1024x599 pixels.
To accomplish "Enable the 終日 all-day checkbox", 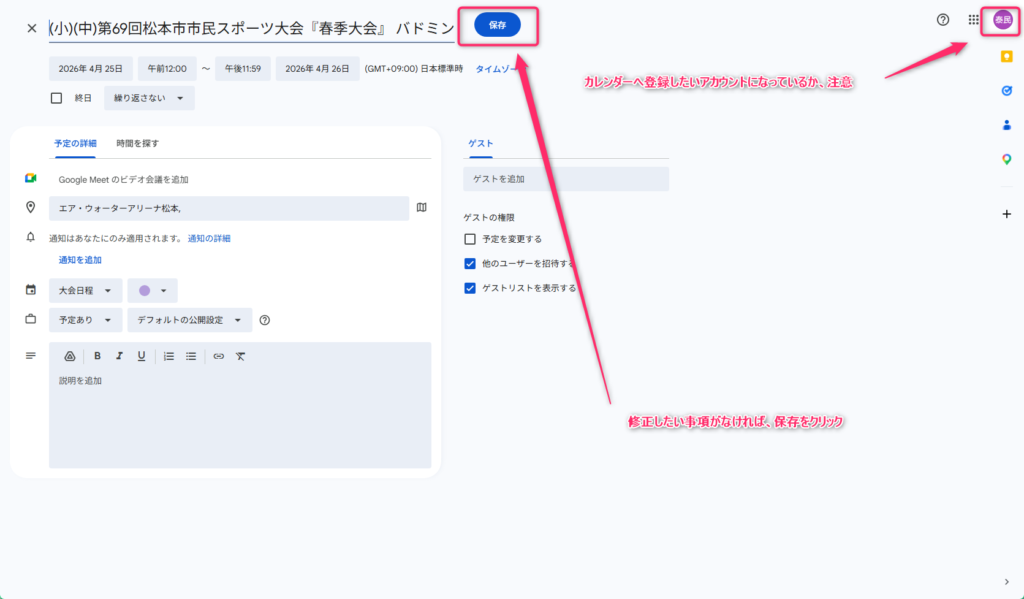I will point(57,98).
